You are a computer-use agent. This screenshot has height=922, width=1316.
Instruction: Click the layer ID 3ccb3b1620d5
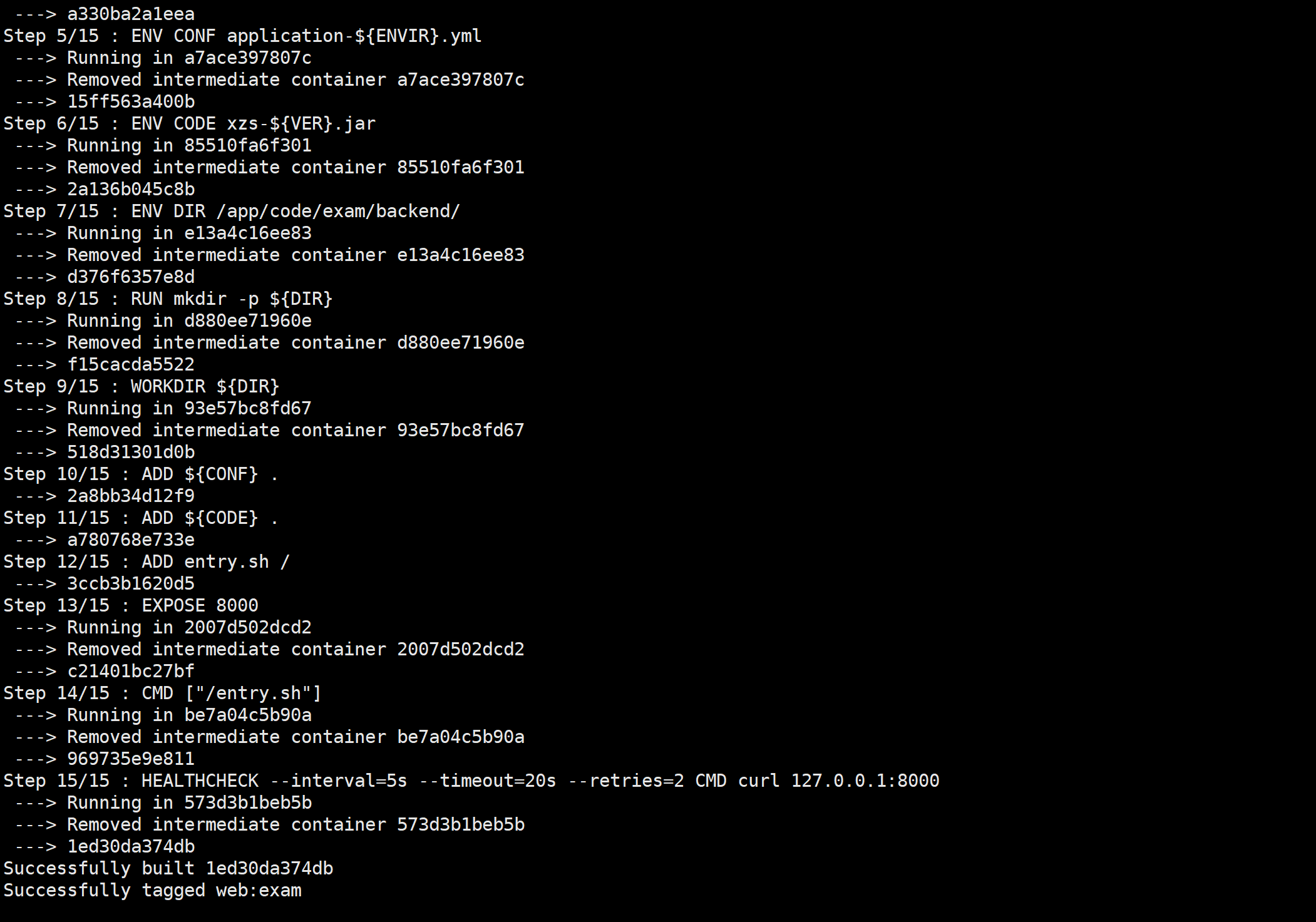131,583
